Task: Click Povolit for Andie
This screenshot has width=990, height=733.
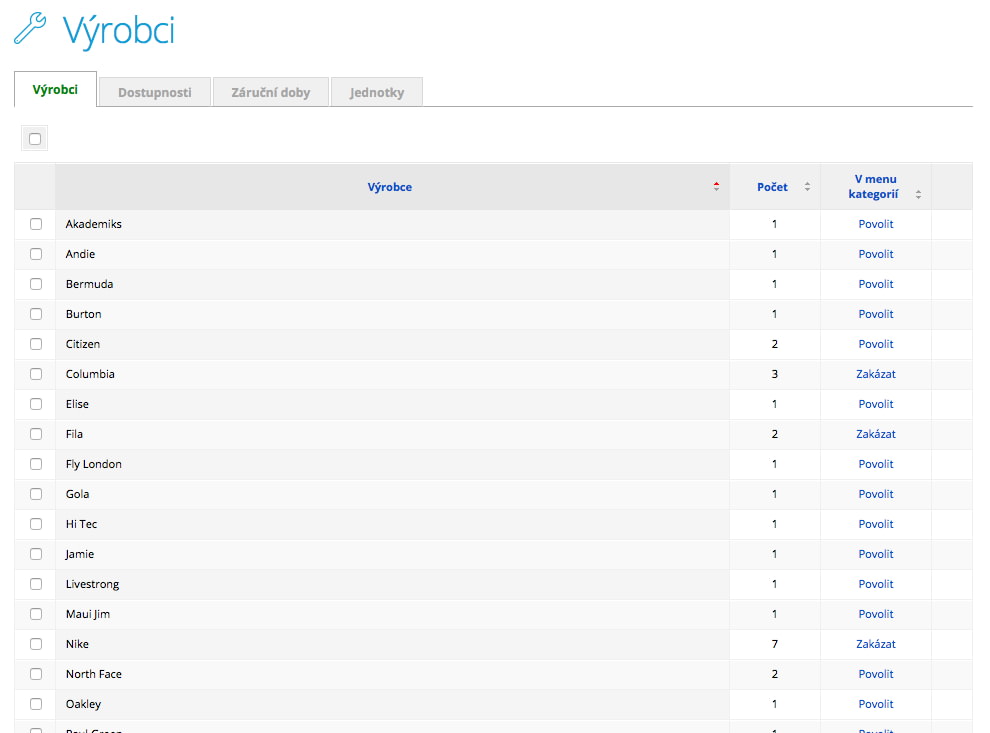Action: [876, 254]
